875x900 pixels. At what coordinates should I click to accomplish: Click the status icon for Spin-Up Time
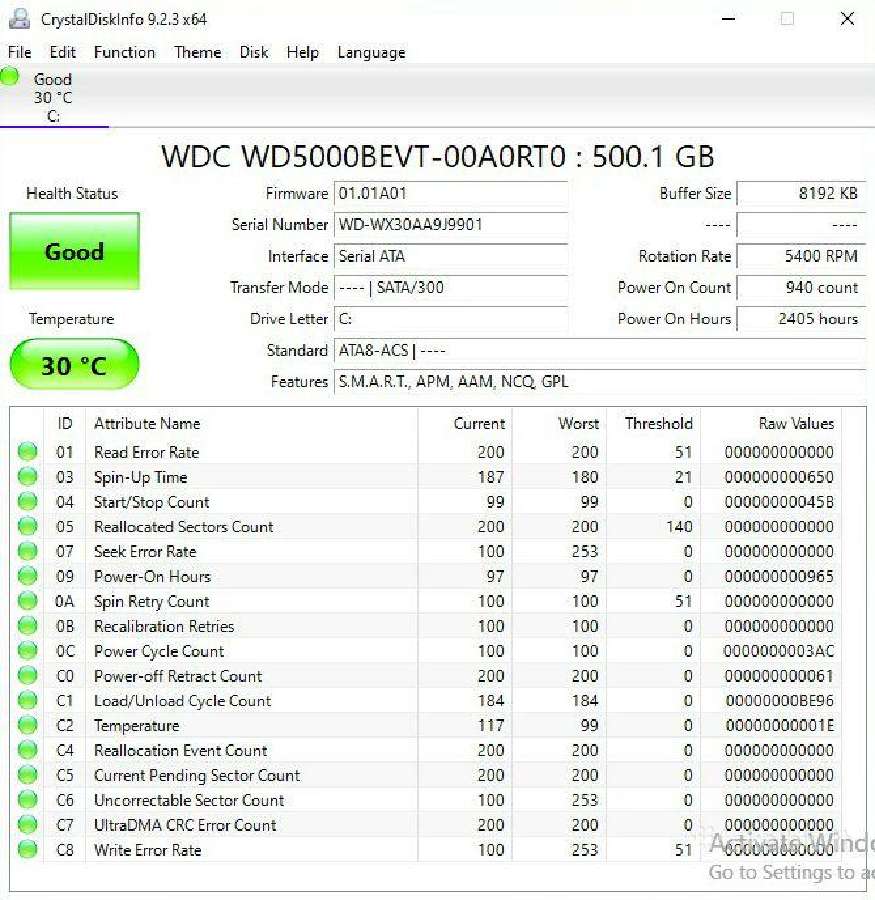click(28, 476)
